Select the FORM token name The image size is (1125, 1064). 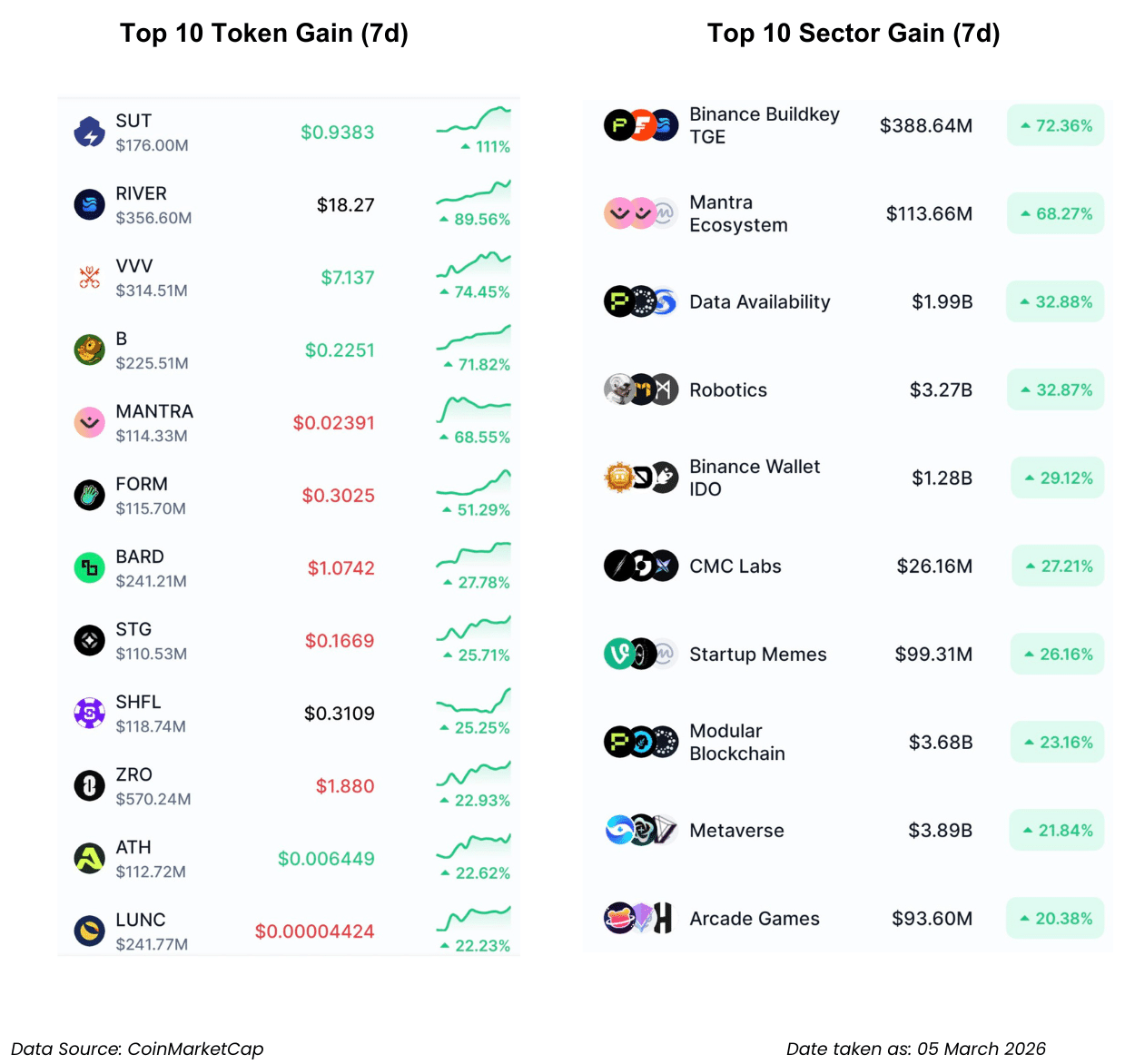click(142, 484)
